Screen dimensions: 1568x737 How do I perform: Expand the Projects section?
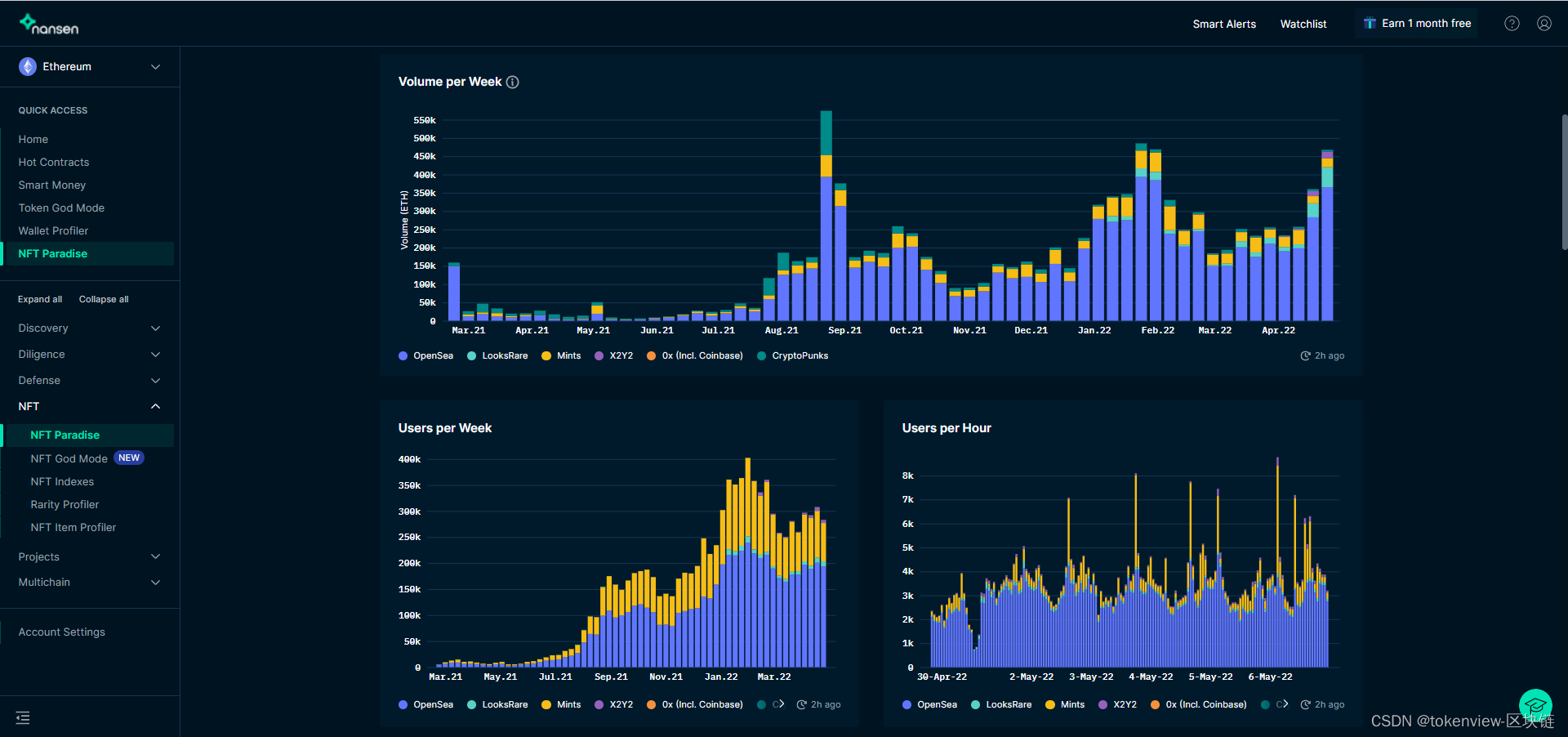90,557
